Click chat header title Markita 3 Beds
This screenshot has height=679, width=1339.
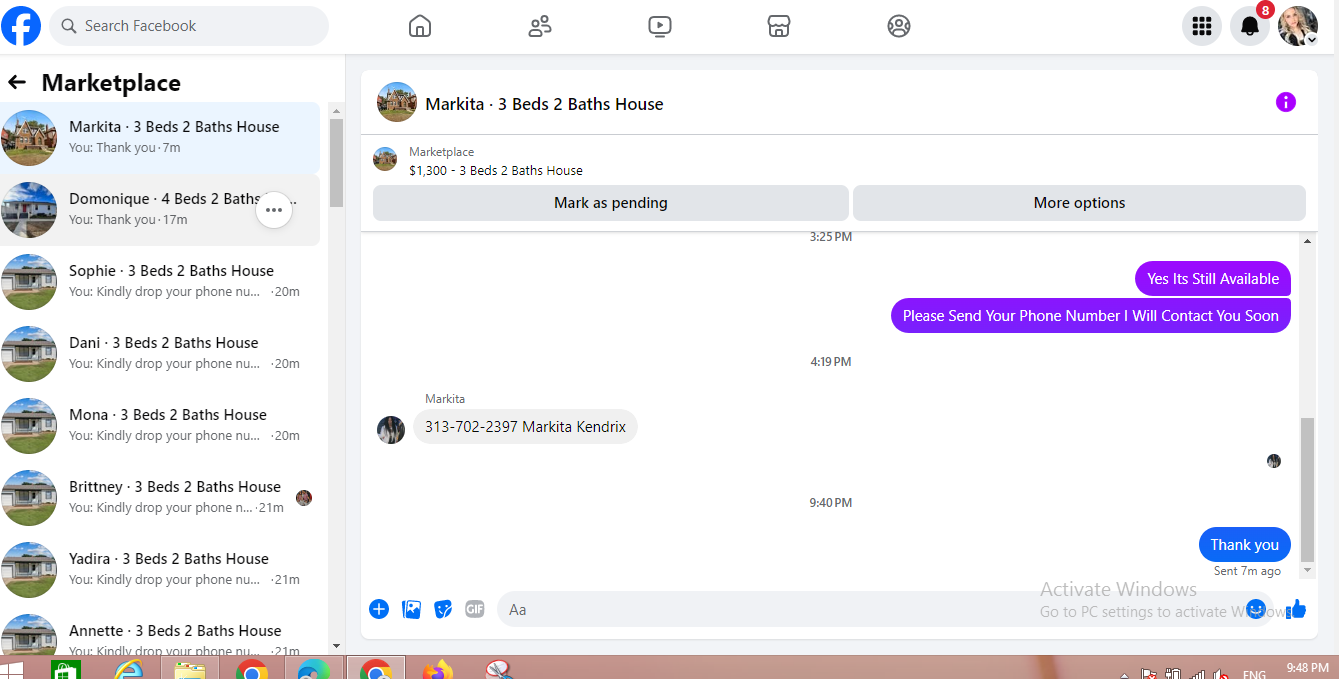pyautogui.click(x=544, y=104)
